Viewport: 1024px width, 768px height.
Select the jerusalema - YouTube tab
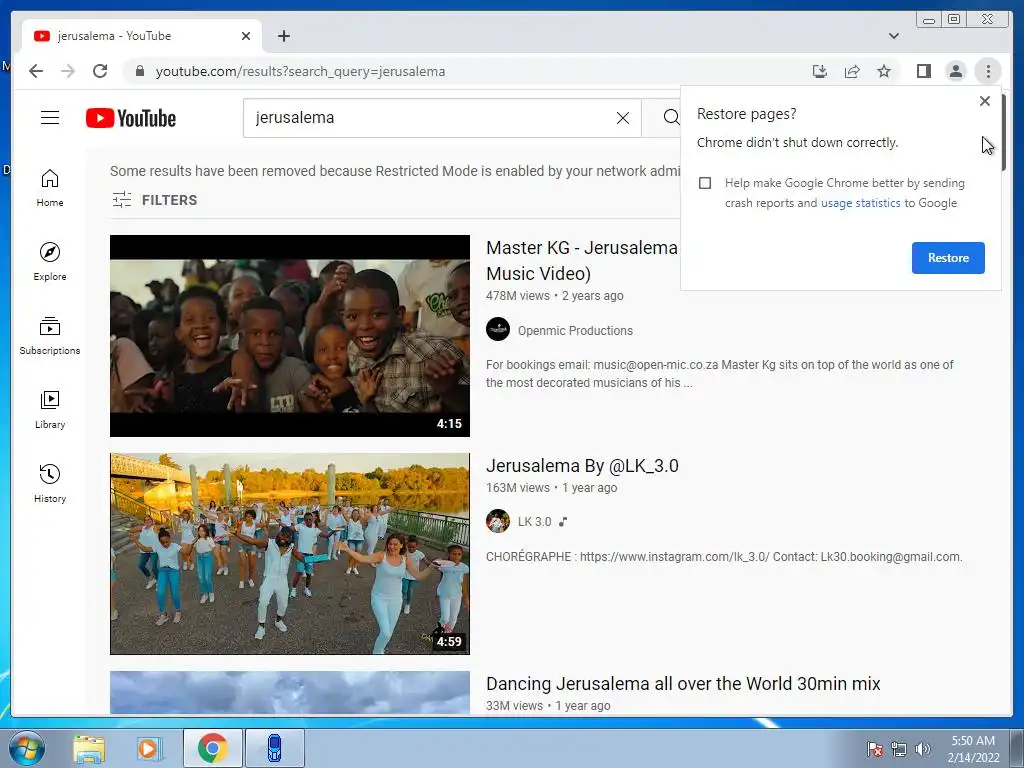point(141,36)
